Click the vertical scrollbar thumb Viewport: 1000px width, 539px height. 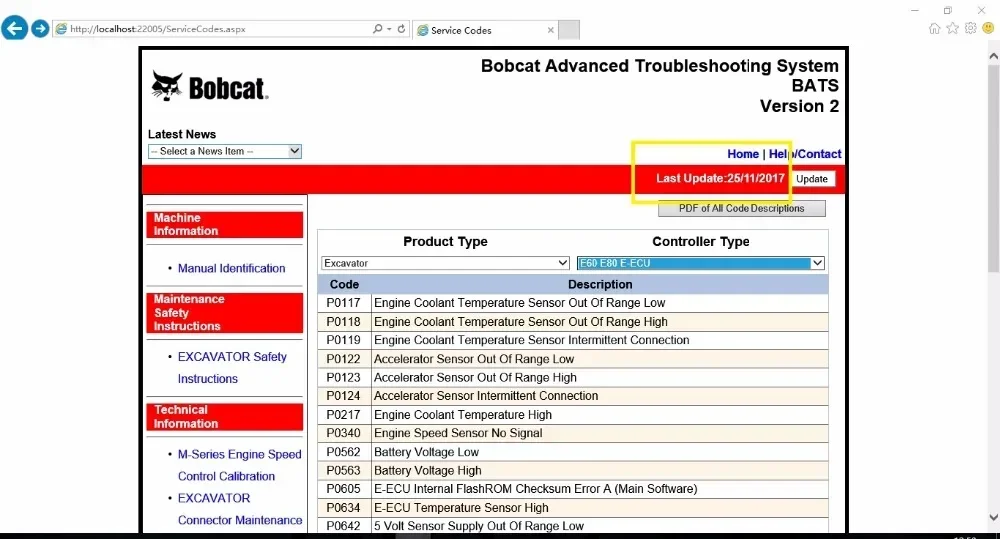point(993,168)
